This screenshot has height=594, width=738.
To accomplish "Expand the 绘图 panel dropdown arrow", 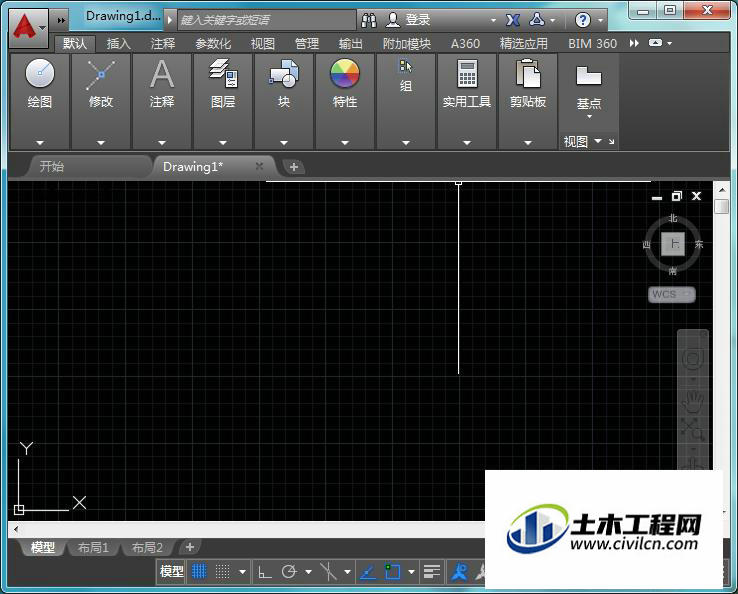I will tap(40, 143).
